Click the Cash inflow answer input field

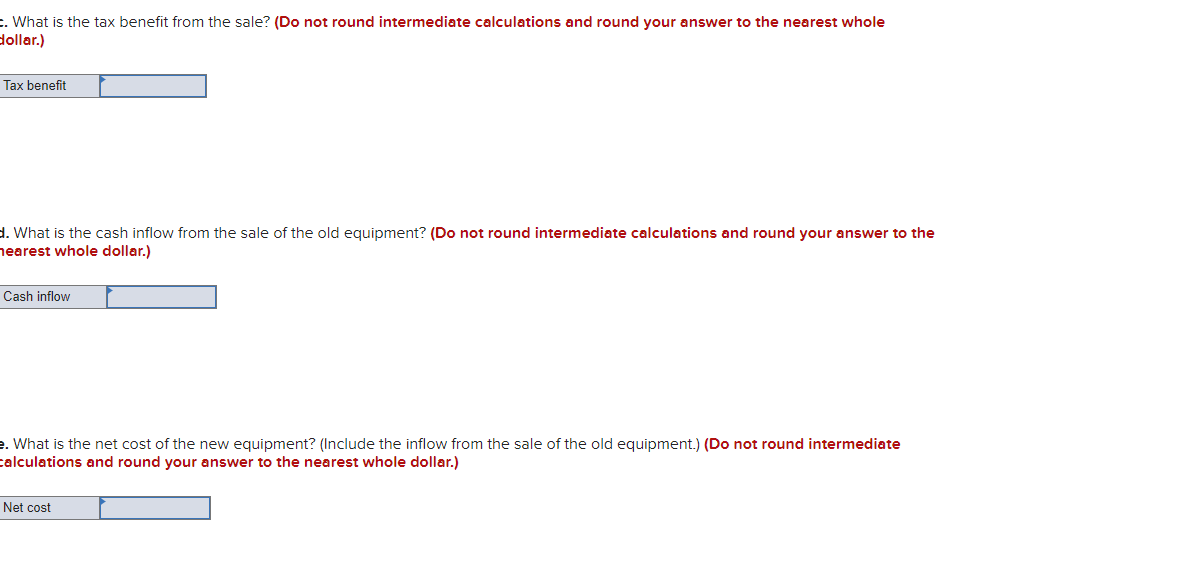click(x=162, y=297)
